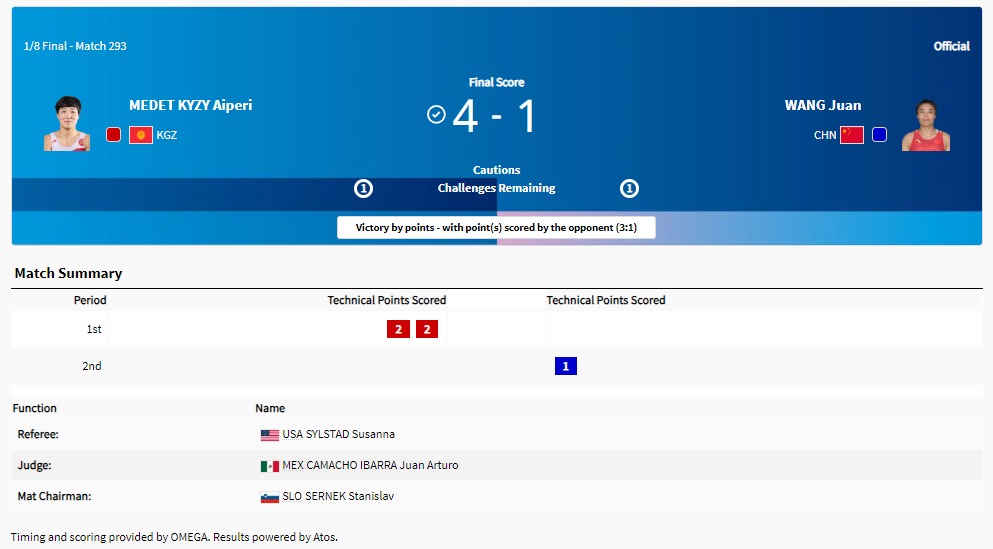
Task: Click the winner checkmark icon beside the score
Action: click(x=436, y=115)
